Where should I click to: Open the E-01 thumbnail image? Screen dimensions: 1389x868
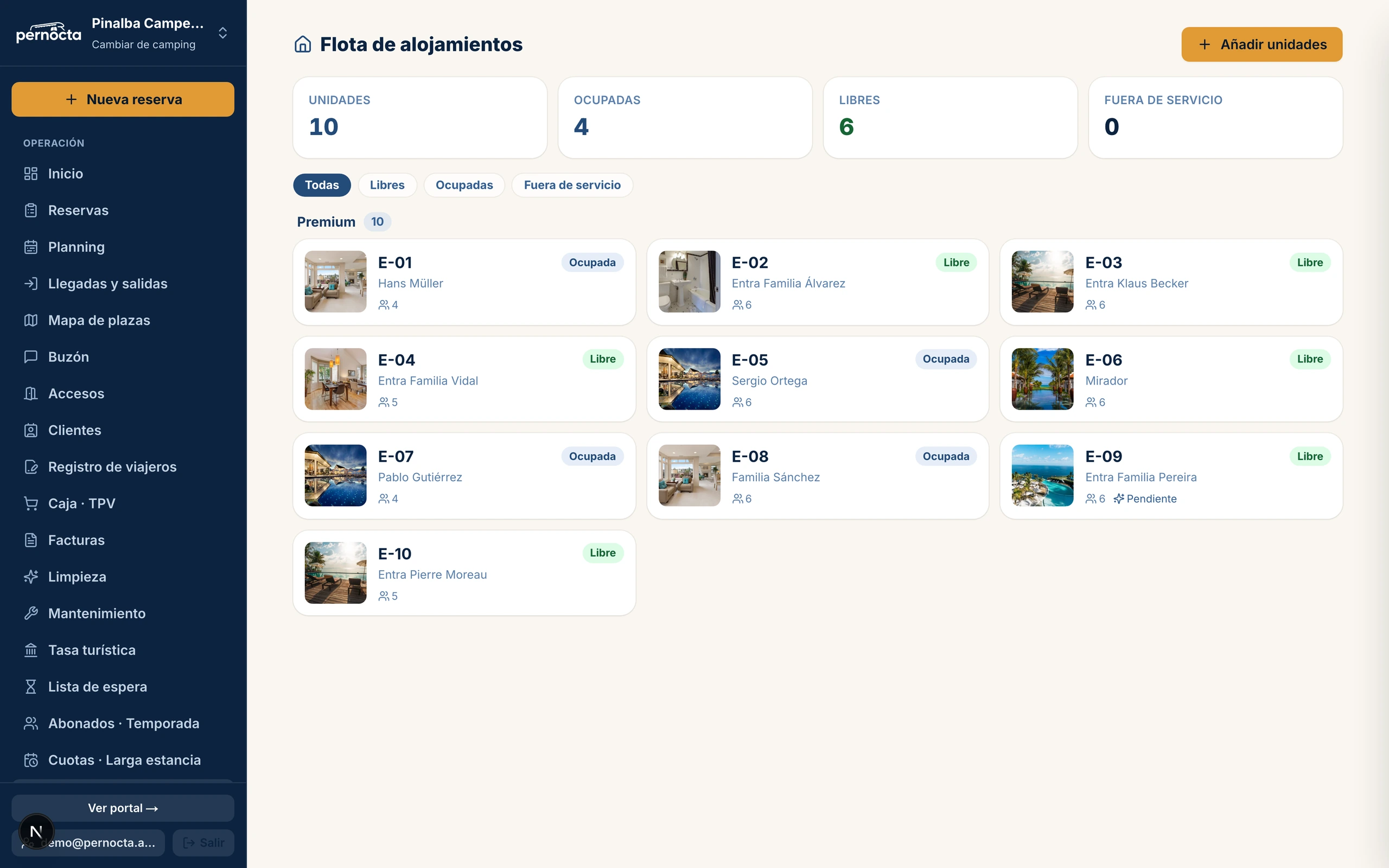[x=336, y=282]
